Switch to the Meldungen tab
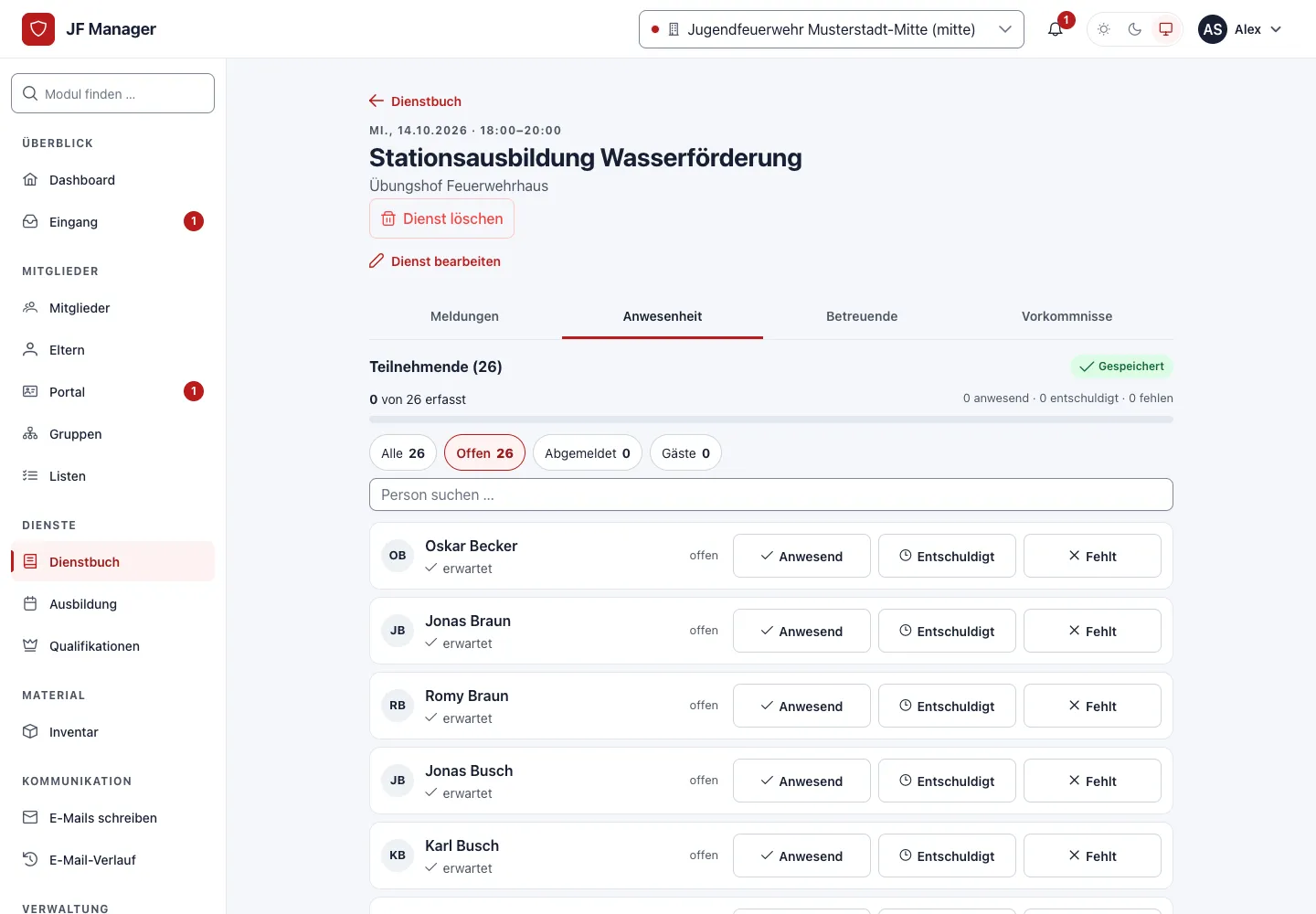1316x914 pixels. [x=464, y=316]
